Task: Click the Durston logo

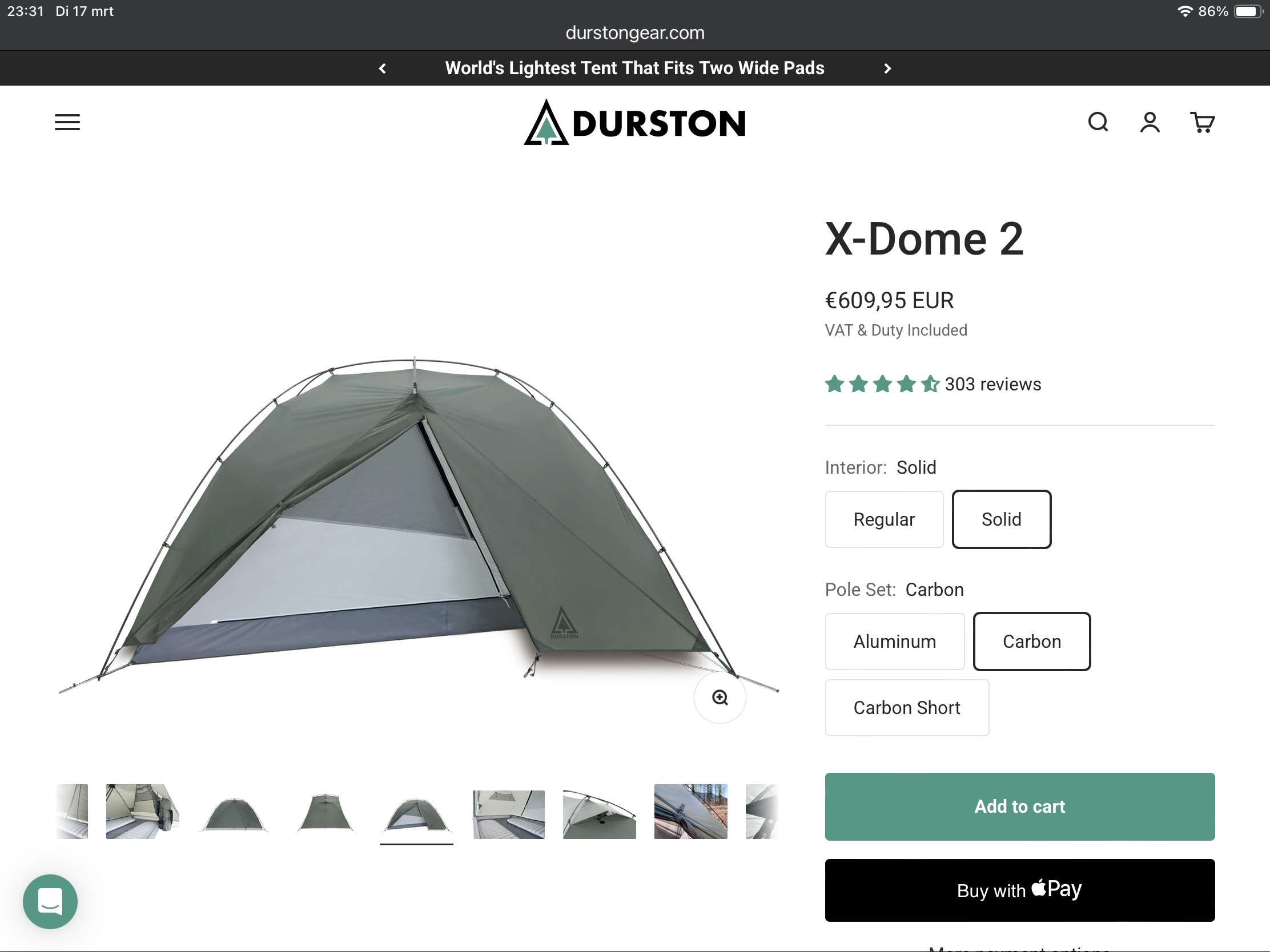Action: (x=634, y=122)
